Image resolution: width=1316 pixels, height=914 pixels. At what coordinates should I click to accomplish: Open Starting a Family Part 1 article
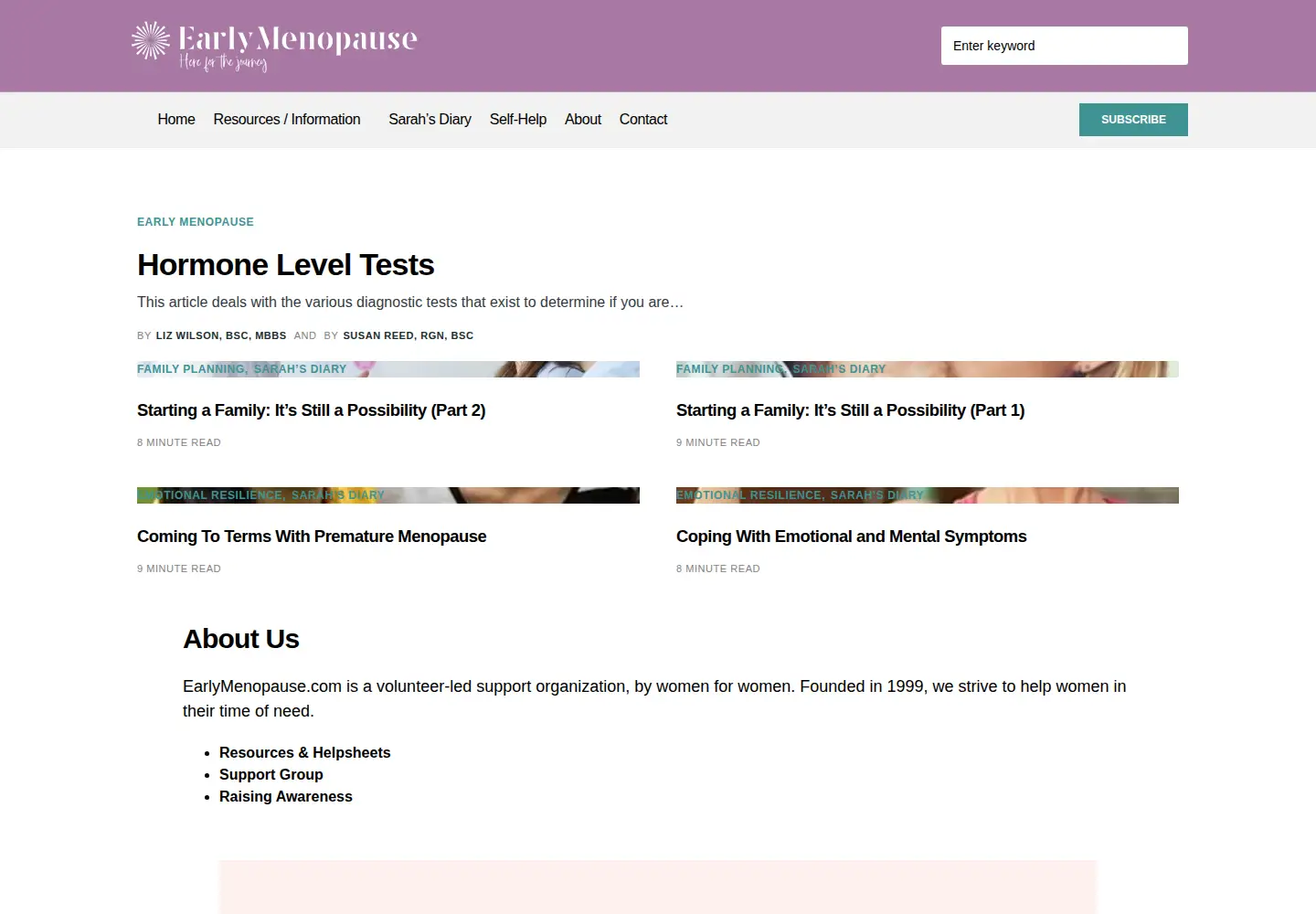pos(851,410)
